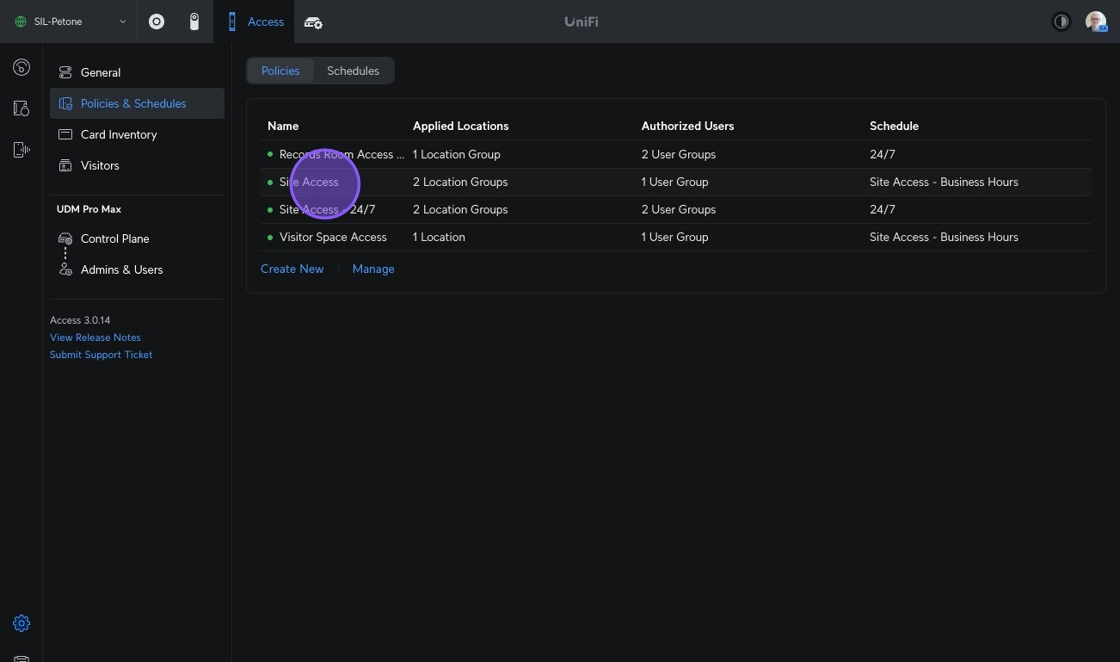Open the Visitors section
The height and width of the screenshot is (662, 1120).
[x=99, y=166]
